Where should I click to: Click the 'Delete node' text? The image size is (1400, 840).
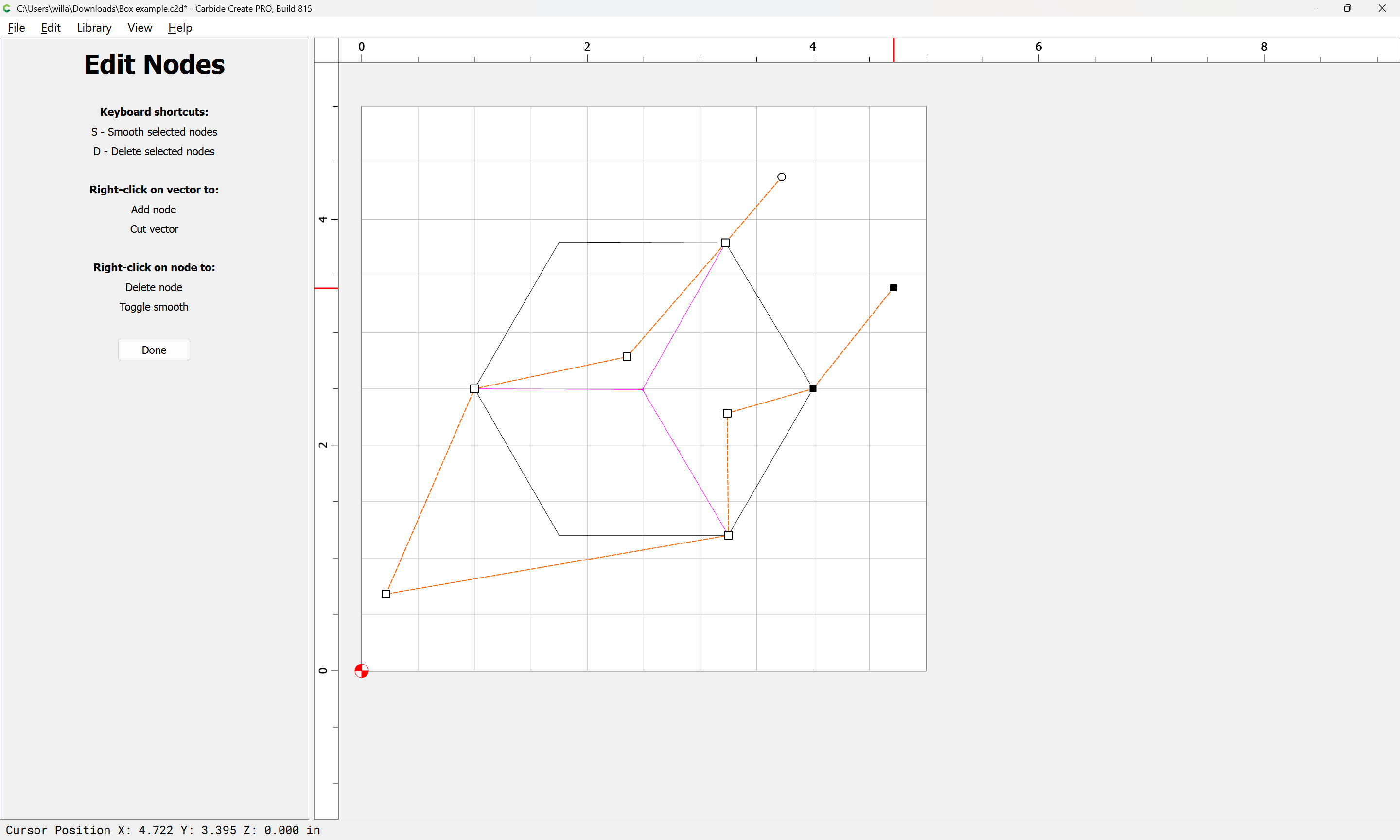coord(153,288)
